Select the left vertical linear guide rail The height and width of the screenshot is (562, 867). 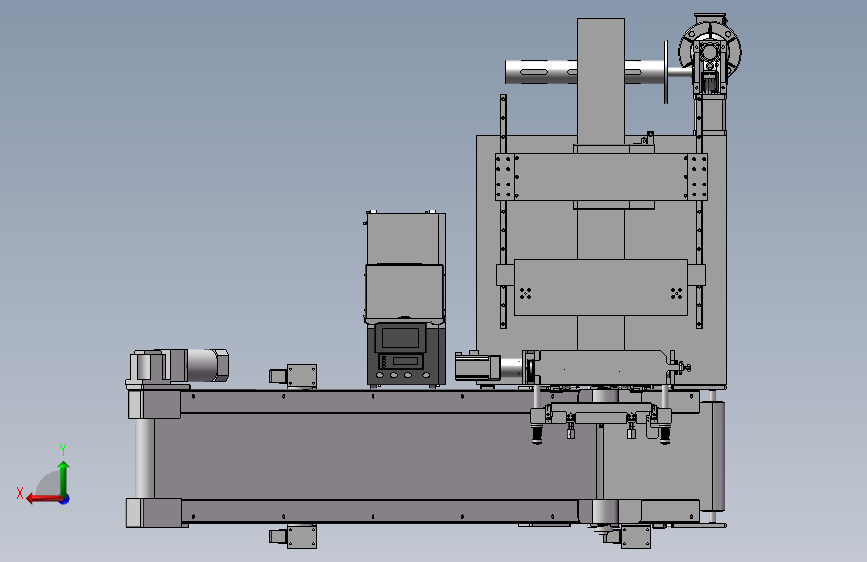pos(503,211)
